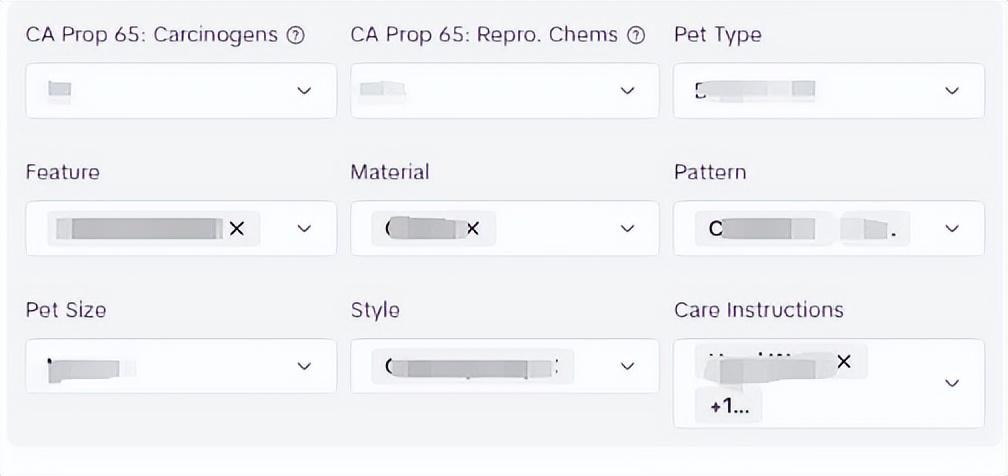This screenshot has width=1008, height=476.
Task: Expand the Pet Type dropdown chevron
Action: coord(952,91)
